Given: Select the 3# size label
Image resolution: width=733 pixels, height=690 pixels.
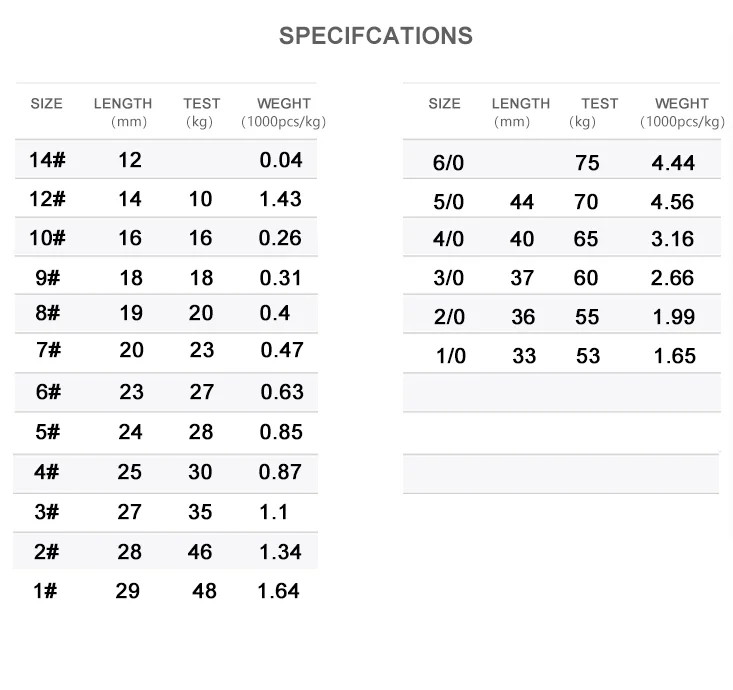Looking at the screenshot, I should tap(47, 512).
